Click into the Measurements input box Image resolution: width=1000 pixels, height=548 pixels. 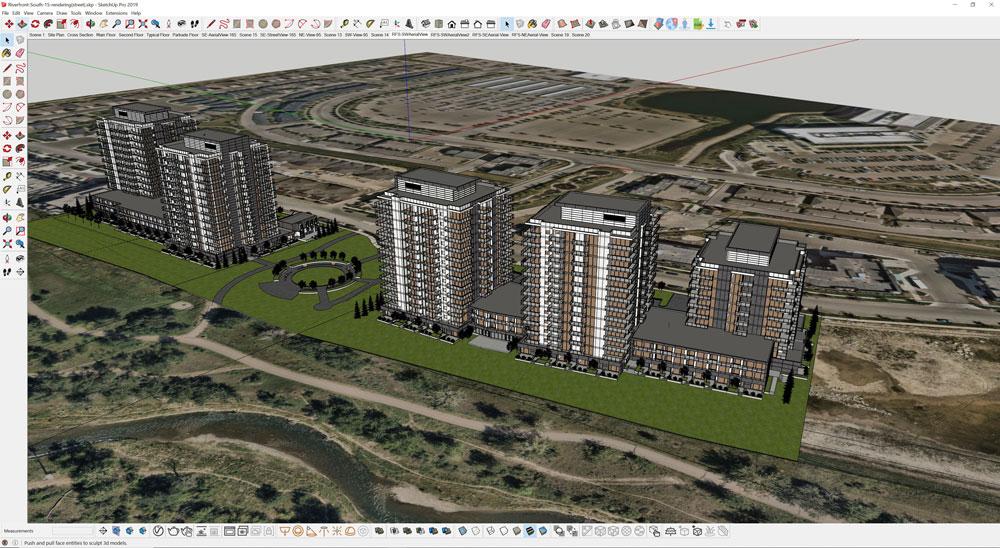coord(72,531)
